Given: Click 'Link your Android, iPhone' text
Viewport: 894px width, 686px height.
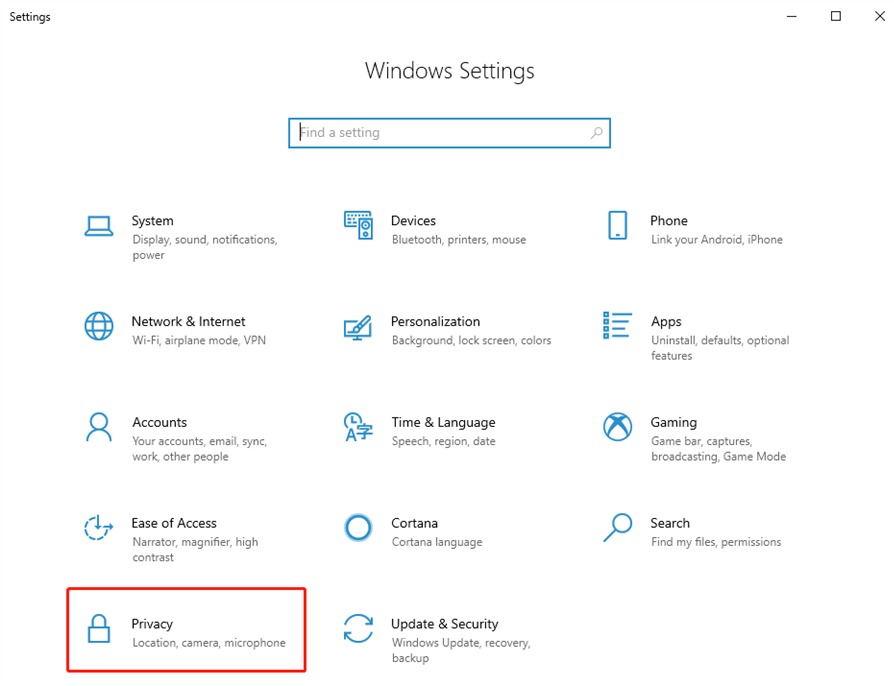Looking at the screenshot, I should [x=717, y=240].
